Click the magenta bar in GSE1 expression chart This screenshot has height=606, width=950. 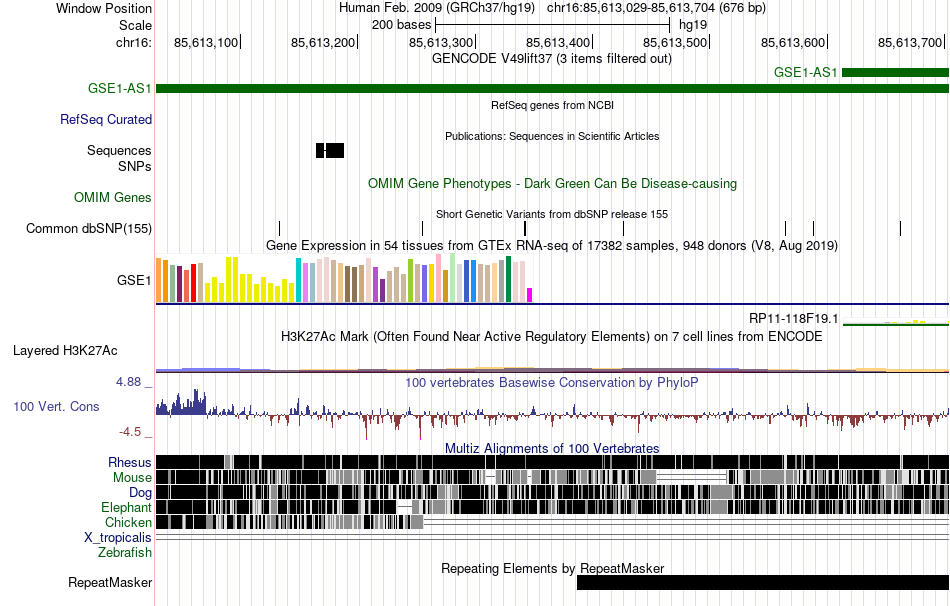tap(529, 295)
